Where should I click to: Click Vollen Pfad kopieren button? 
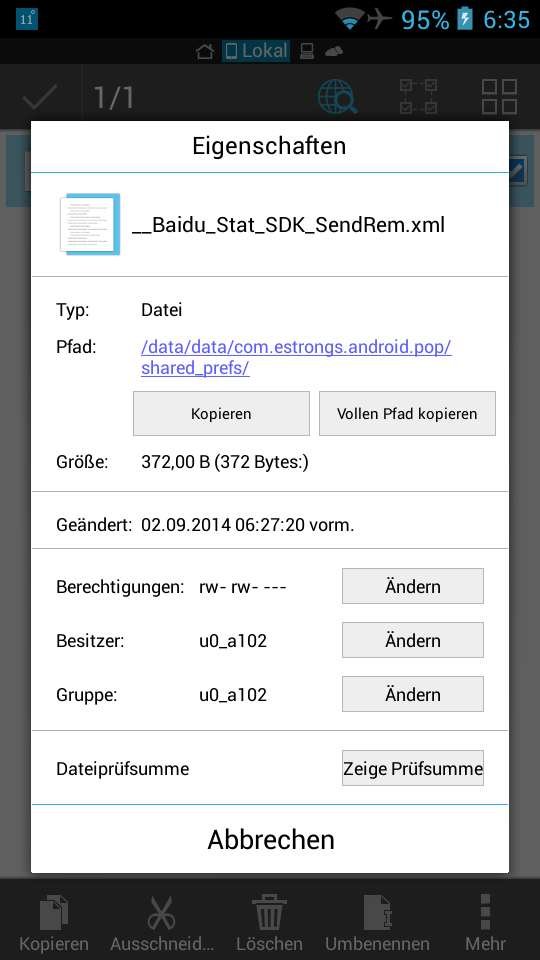tap(407, 414)
